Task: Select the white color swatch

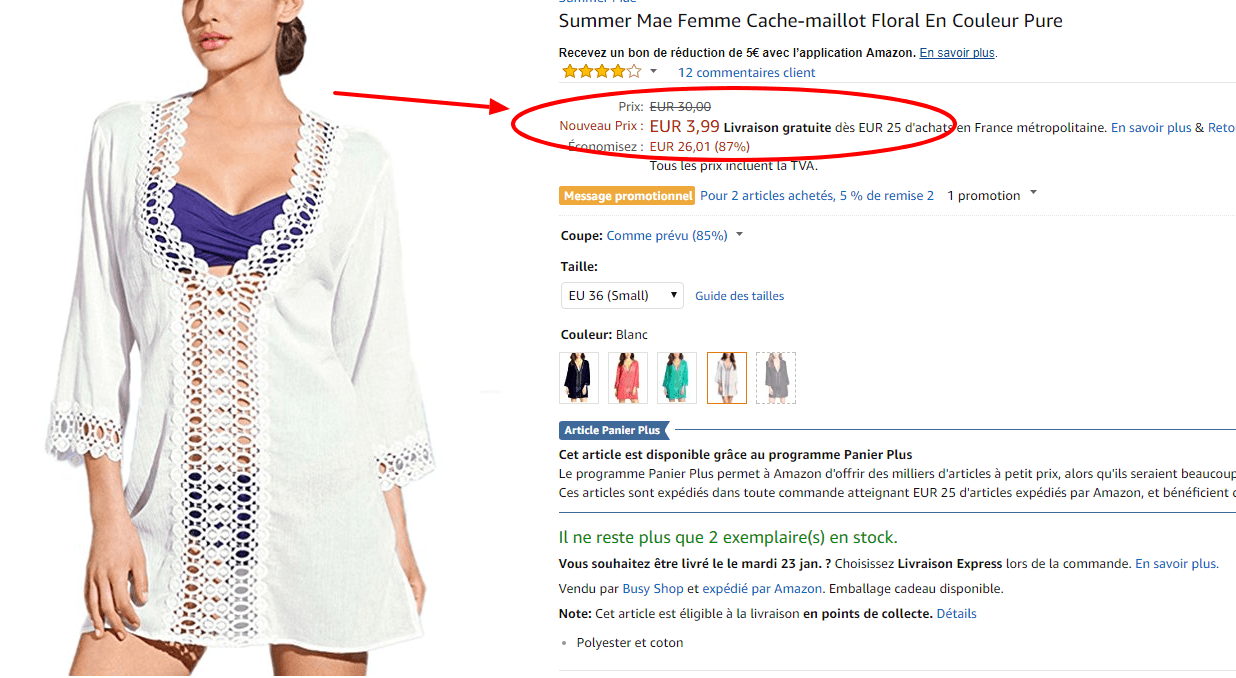Action: coord(726,378)
